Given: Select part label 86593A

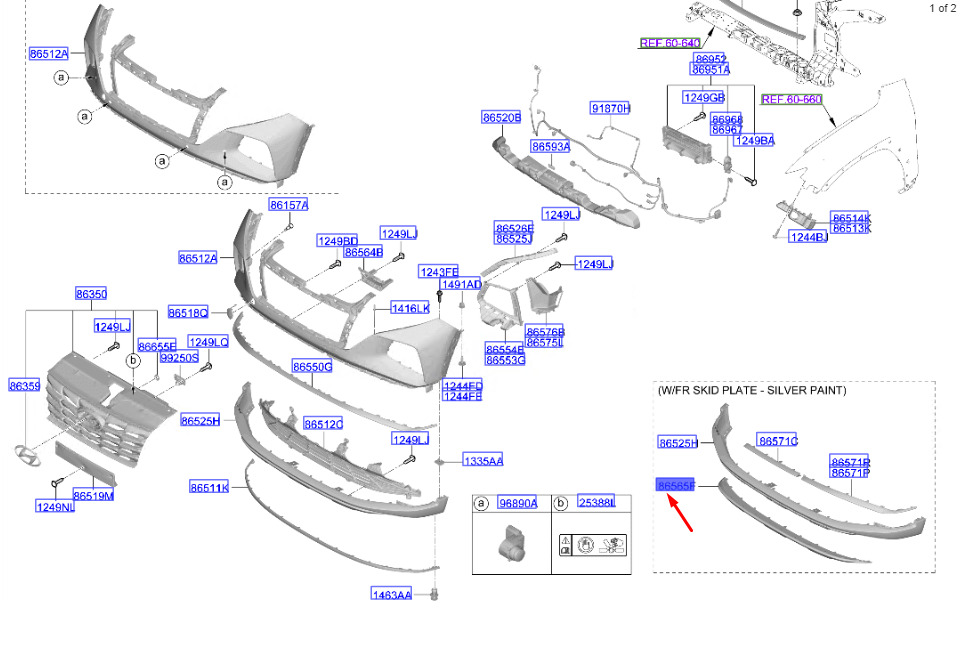Looking at the screenshot, I should tap(551, 146).
